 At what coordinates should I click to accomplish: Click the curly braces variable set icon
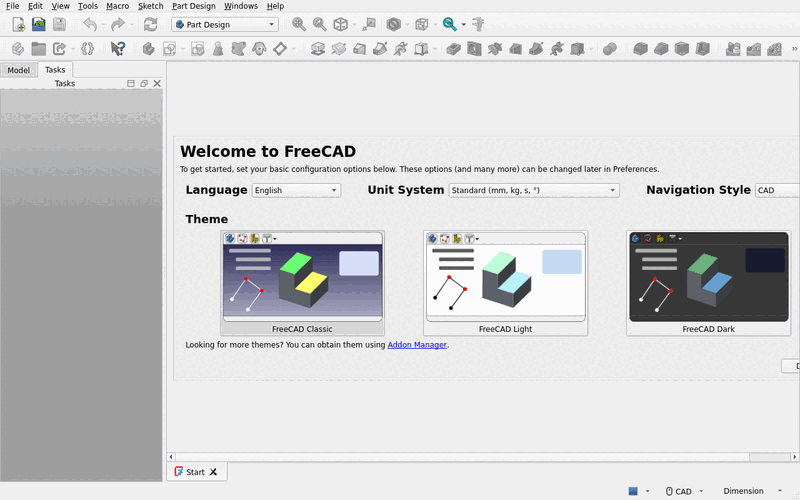(87, 48)
